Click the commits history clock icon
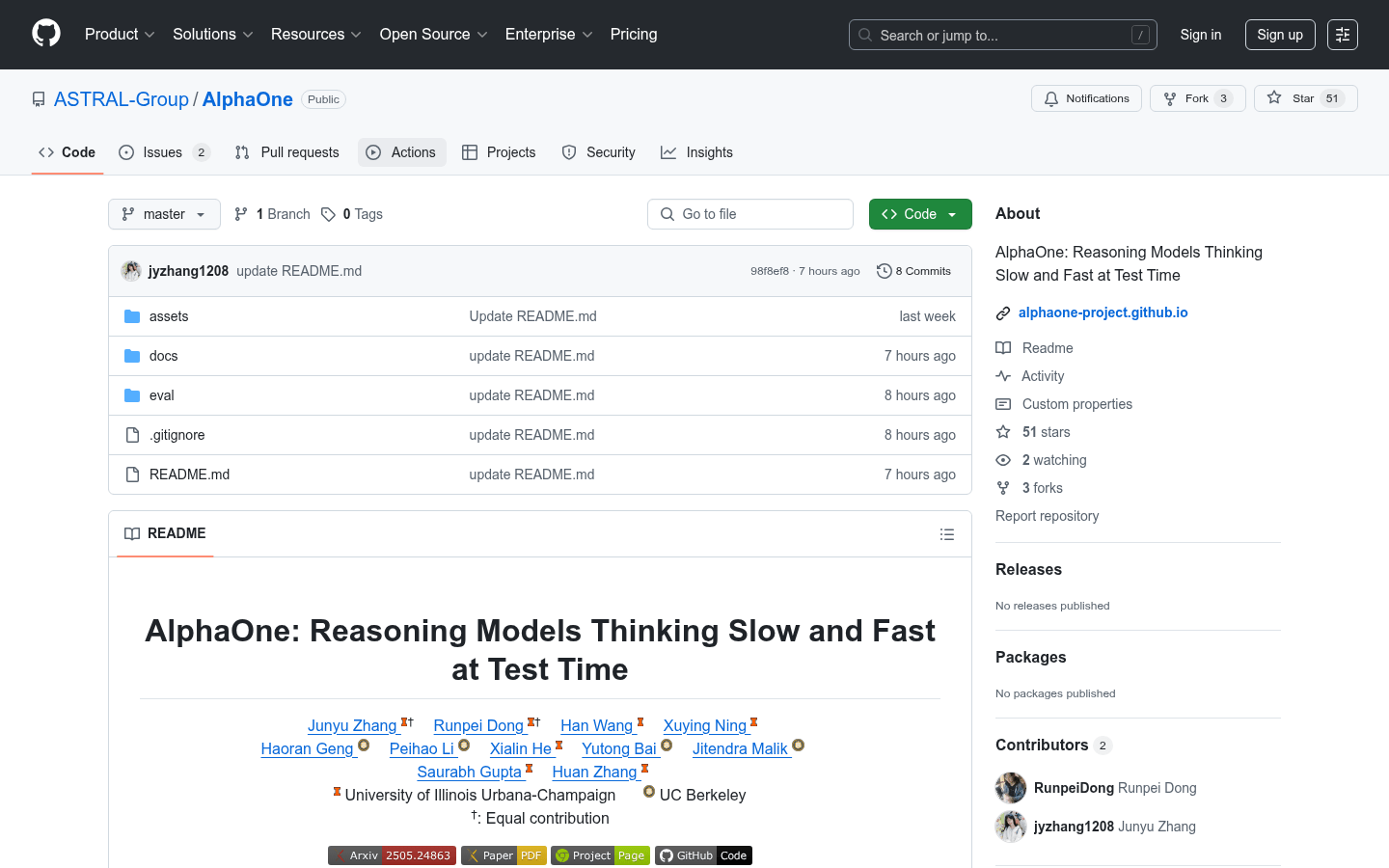 point(884,271)
